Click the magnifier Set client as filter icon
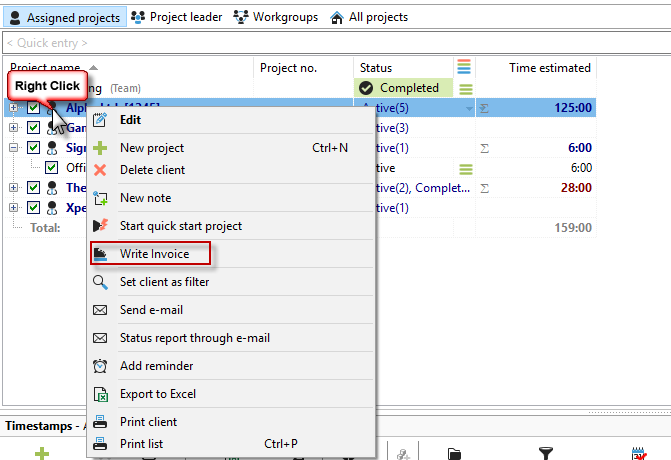671x460 pixels. 100,282
